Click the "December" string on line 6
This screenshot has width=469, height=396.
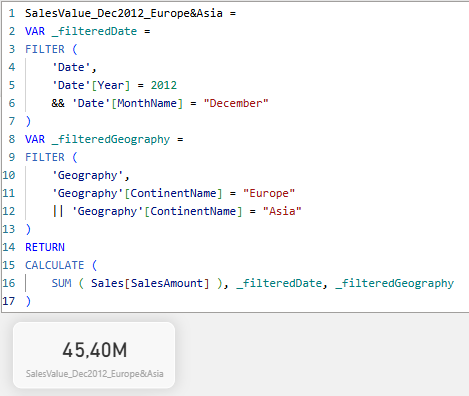236,103
